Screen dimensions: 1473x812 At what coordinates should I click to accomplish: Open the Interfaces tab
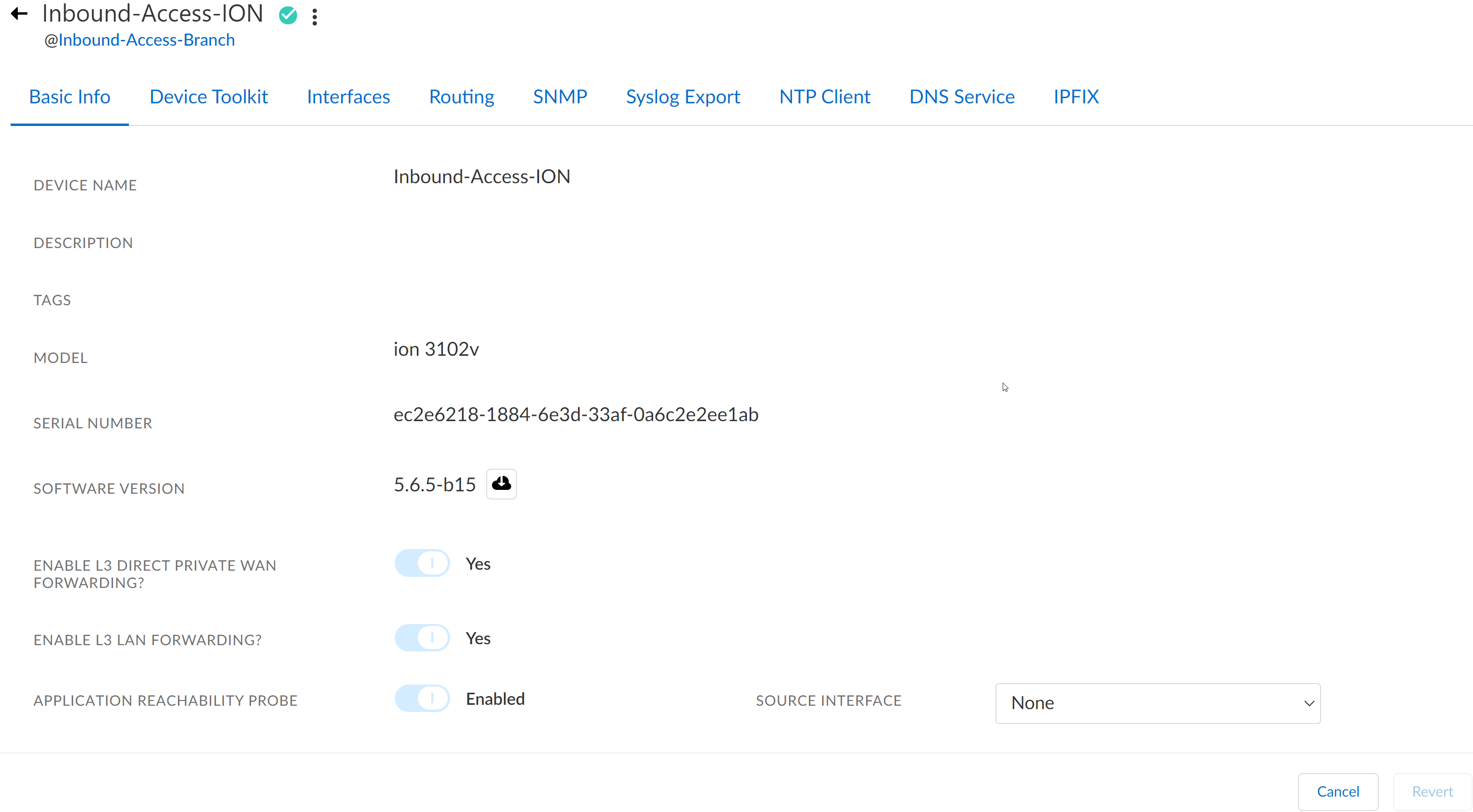[x=348, y=97]
